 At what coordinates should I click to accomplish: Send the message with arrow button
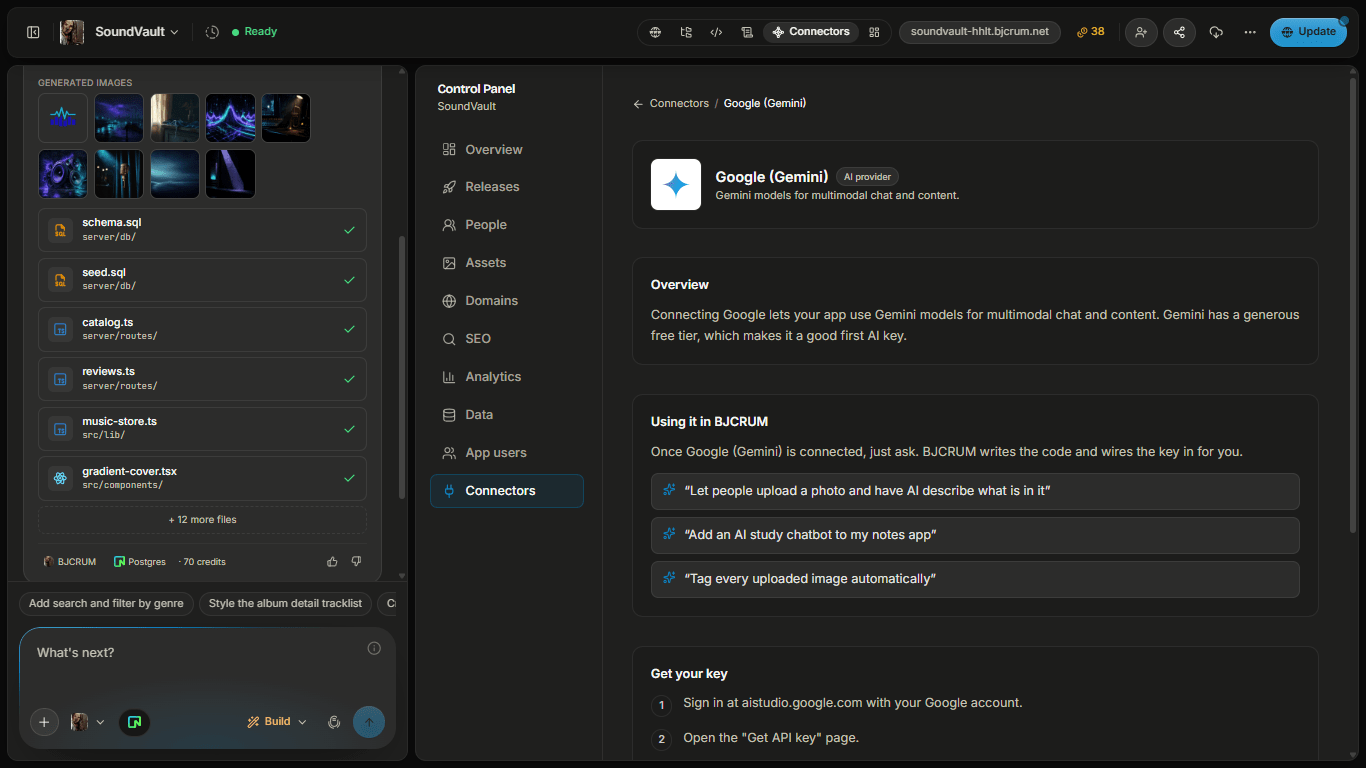point(369,722)
